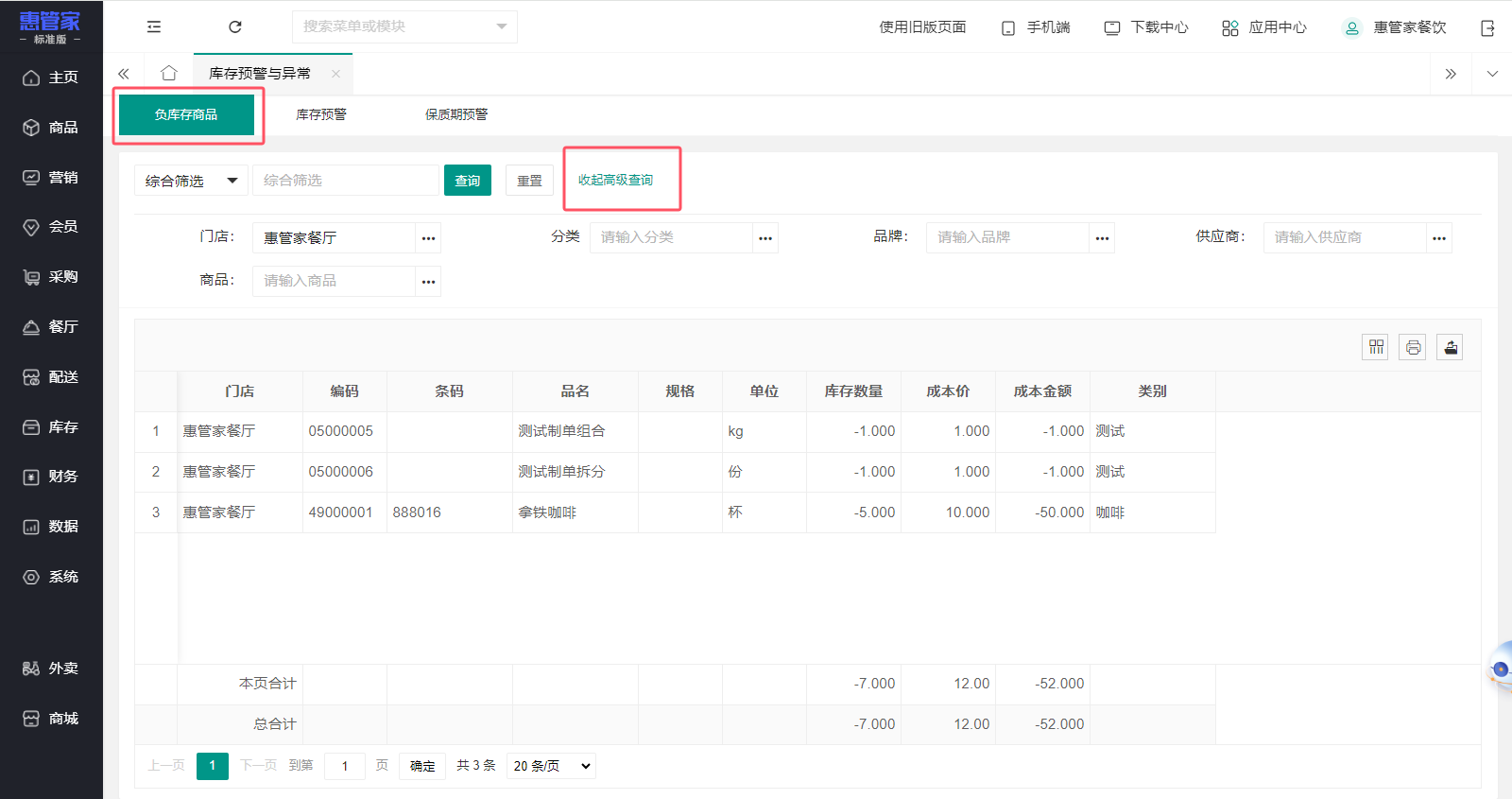Open the 综合筛选 filter type dropdown
Viewport: 1512px width, 799px height.
click(191, 181)
